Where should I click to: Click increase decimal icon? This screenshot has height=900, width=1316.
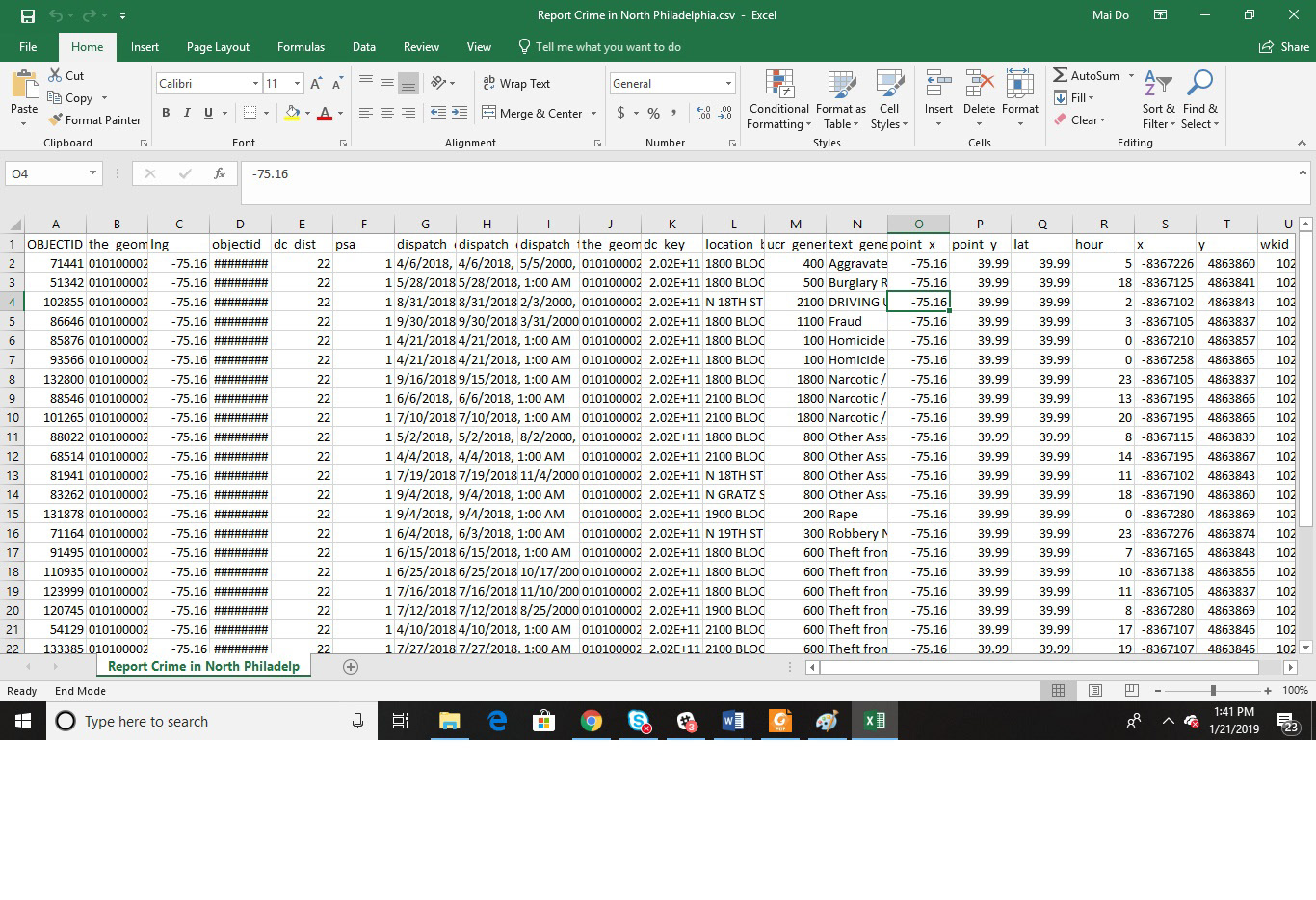pos(703,113)
